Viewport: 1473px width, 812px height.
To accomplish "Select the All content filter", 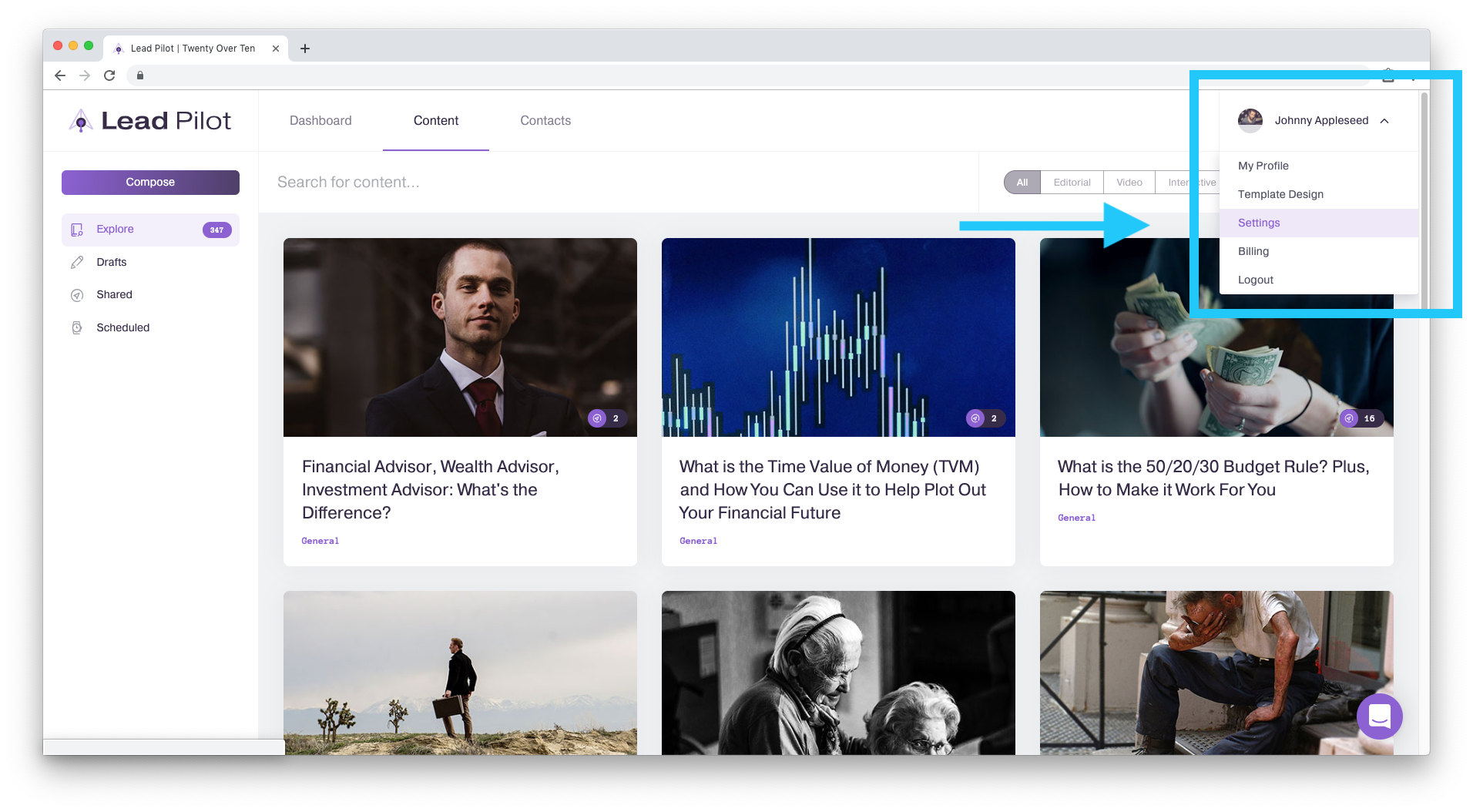I will coord(1022,183).
